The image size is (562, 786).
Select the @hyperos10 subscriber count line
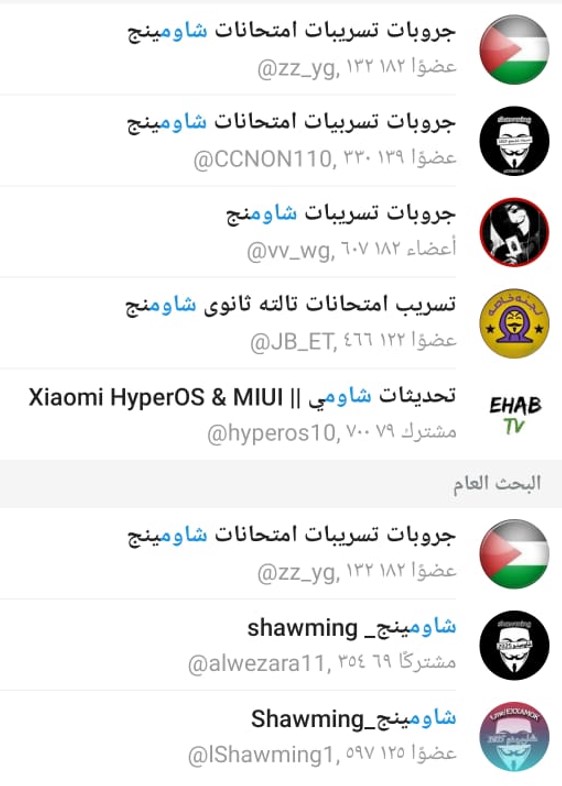pyautogui.click(x=332, y=432)
